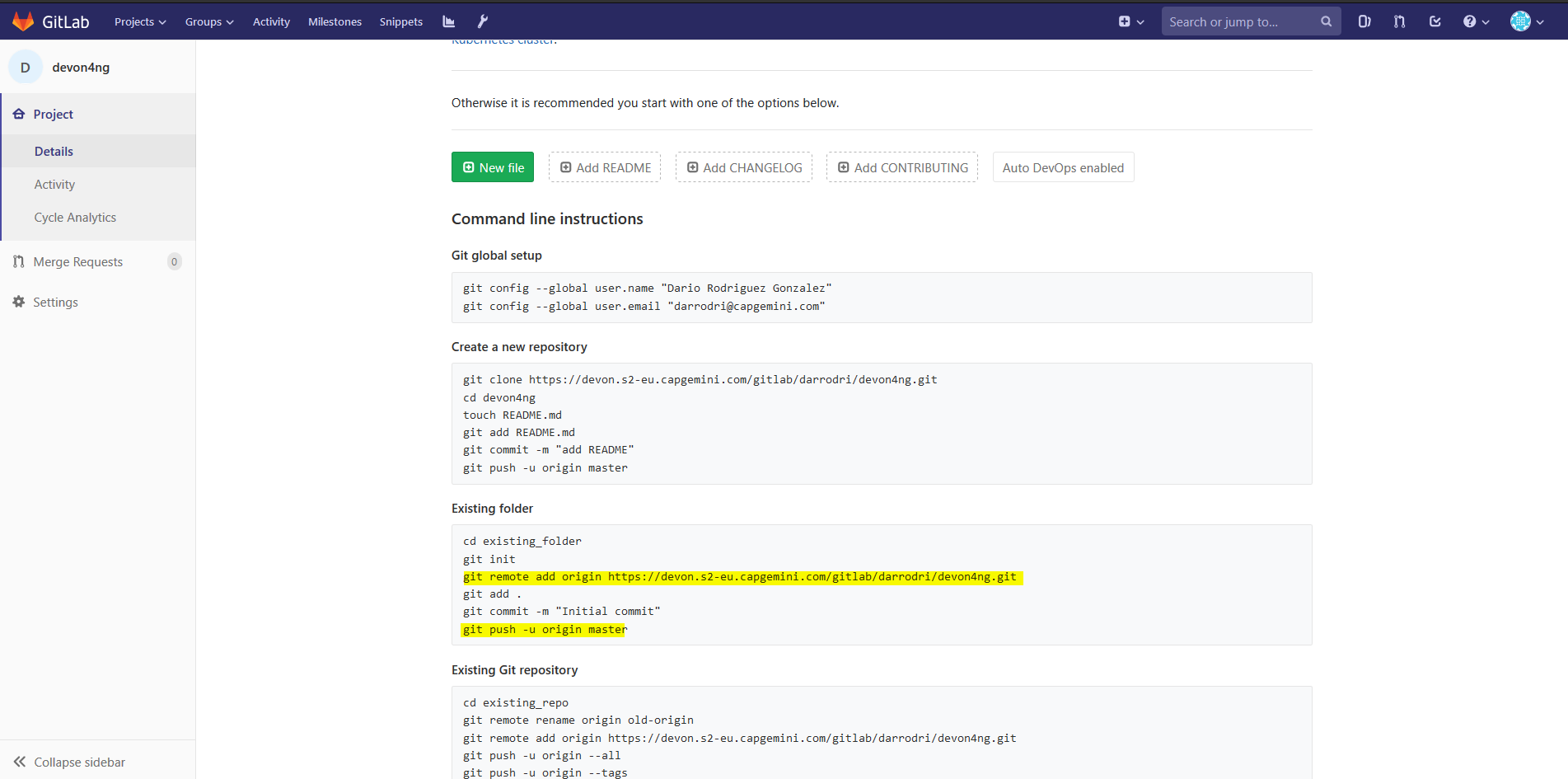Click the search magnifier icon
Image resolution: width=1568 pixels, height=779 pixels.
[x=1325, y=21]
